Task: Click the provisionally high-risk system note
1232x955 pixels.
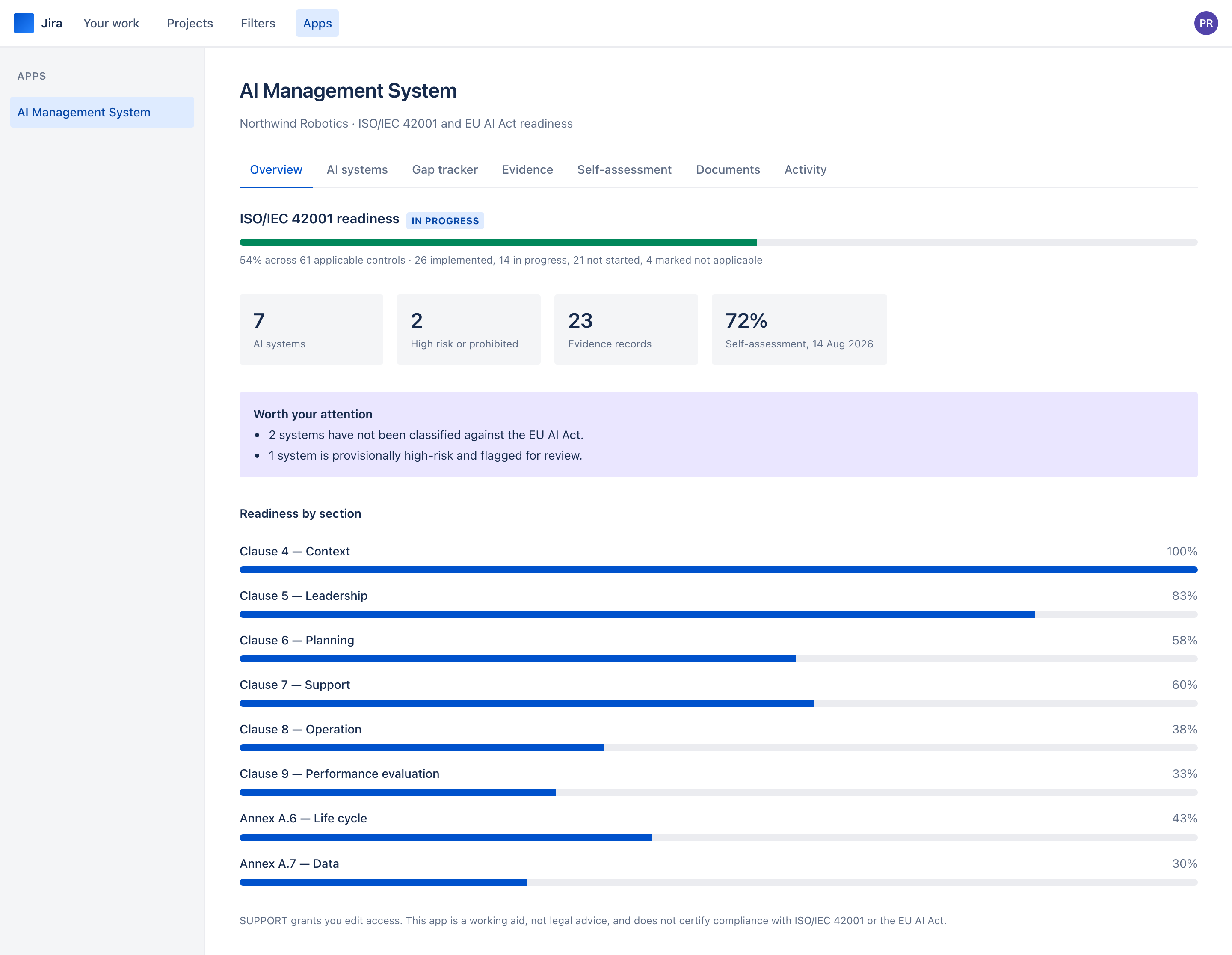Action: (425, 455)
